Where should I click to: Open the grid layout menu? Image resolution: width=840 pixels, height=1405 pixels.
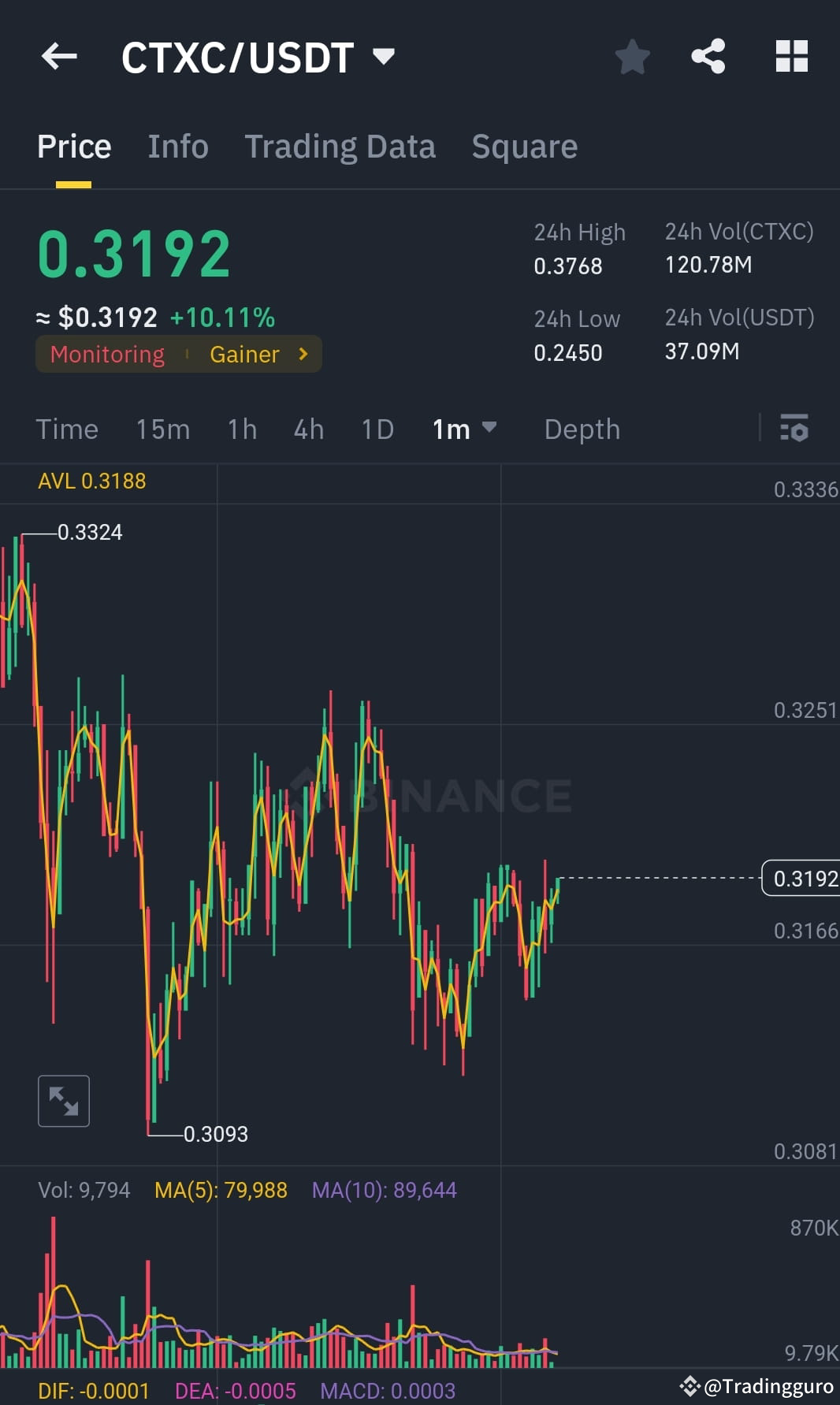(x=791, y=56)
